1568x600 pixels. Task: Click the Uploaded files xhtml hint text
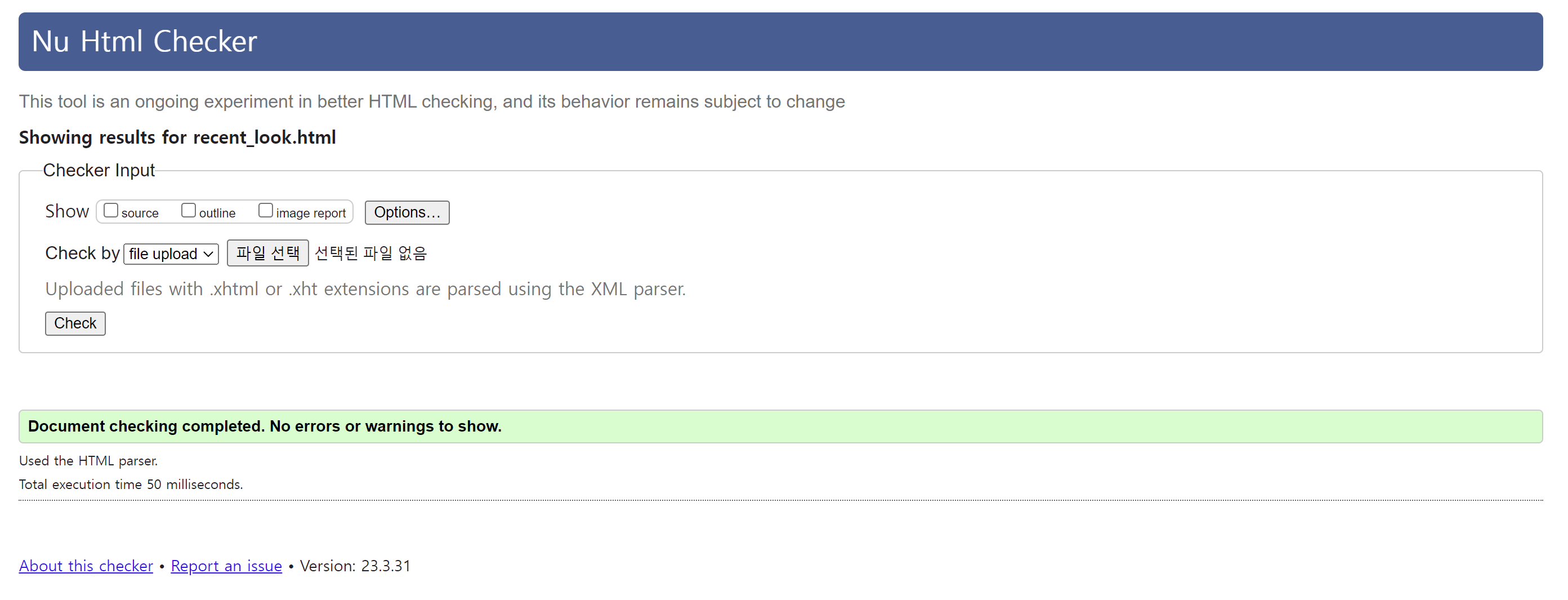tap(365, 288)
